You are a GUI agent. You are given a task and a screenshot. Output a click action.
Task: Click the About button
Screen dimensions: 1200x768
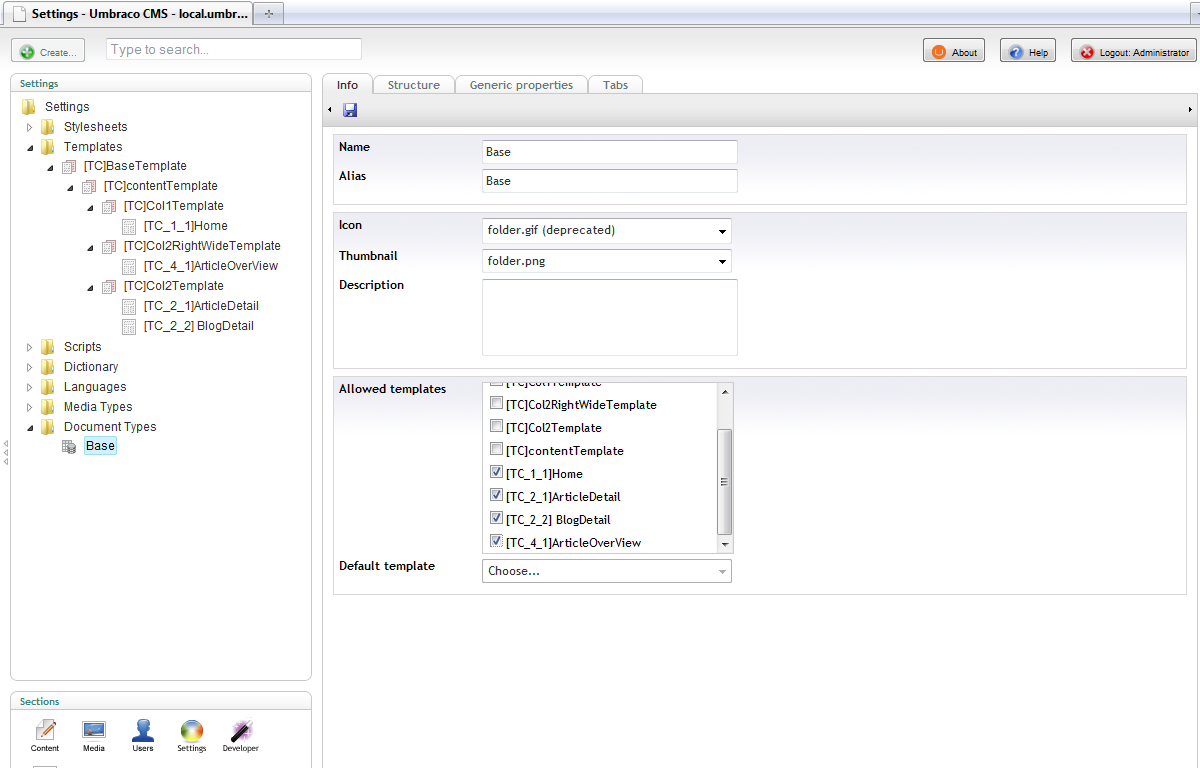(x=954, y=52)
